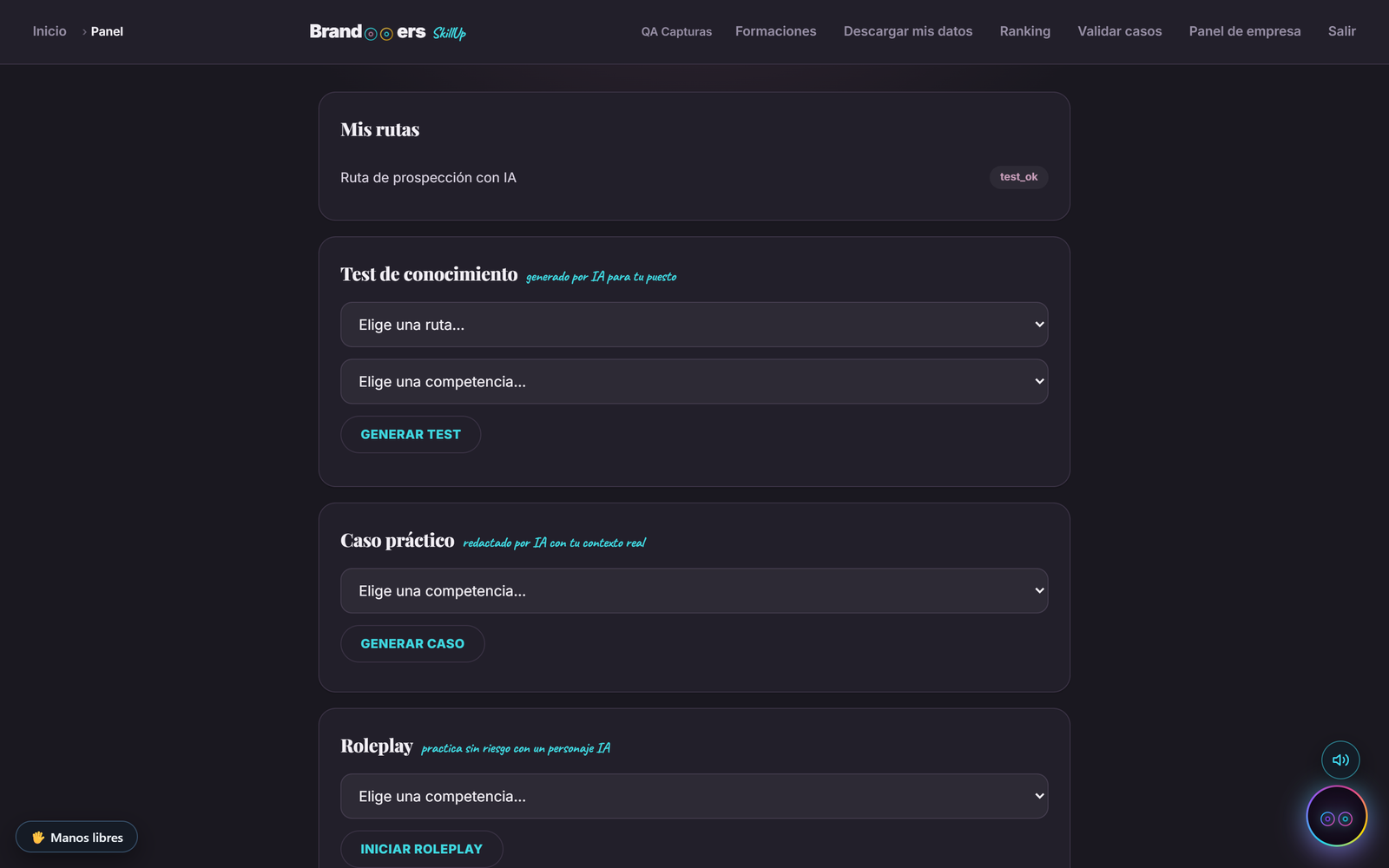Select Descargar mis datos

(907, 31)
